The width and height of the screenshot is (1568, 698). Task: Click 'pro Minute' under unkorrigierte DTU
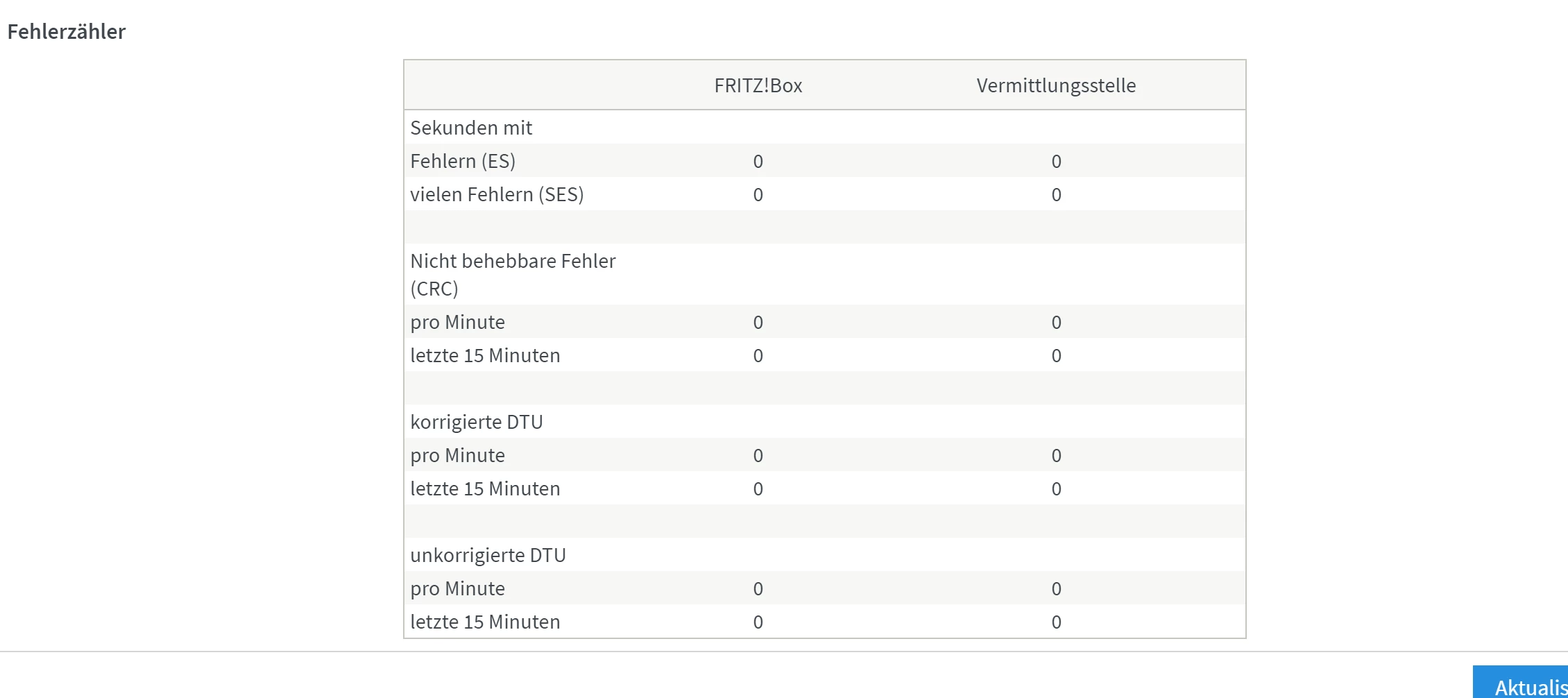point(457,588)
